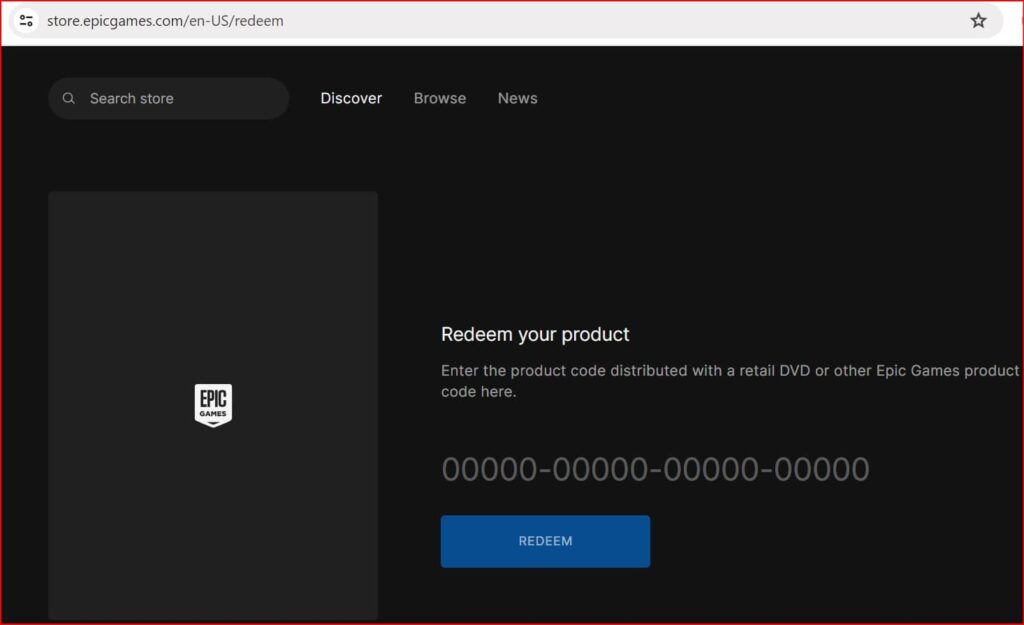Click the Redeem your product heading
This screenshot has height=625, width=1024.
[x=535, y=334]
